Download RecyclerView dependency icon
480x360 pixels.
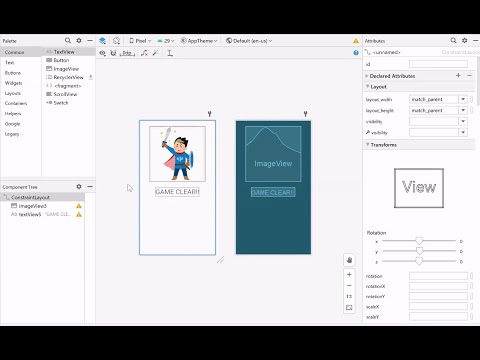click(91, 77)
